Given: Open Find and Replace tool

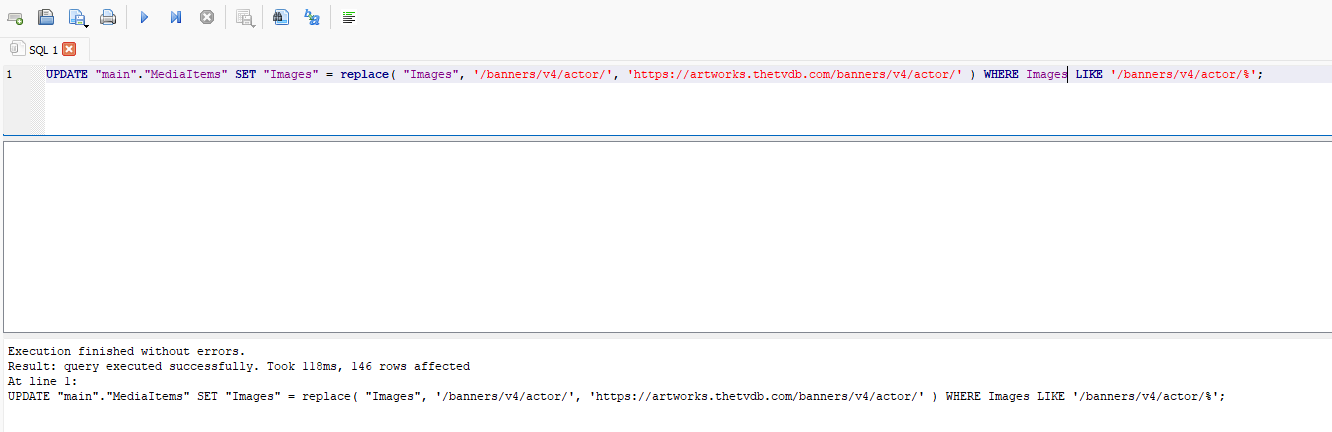Looking at the screenshot, I should (x=312, y=17).
